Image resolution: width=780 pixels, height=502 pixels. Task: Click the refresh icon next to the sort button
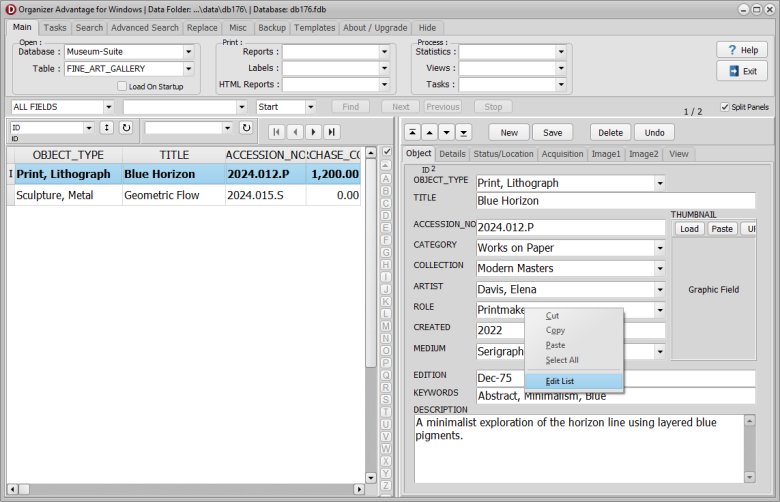point(125,128)
